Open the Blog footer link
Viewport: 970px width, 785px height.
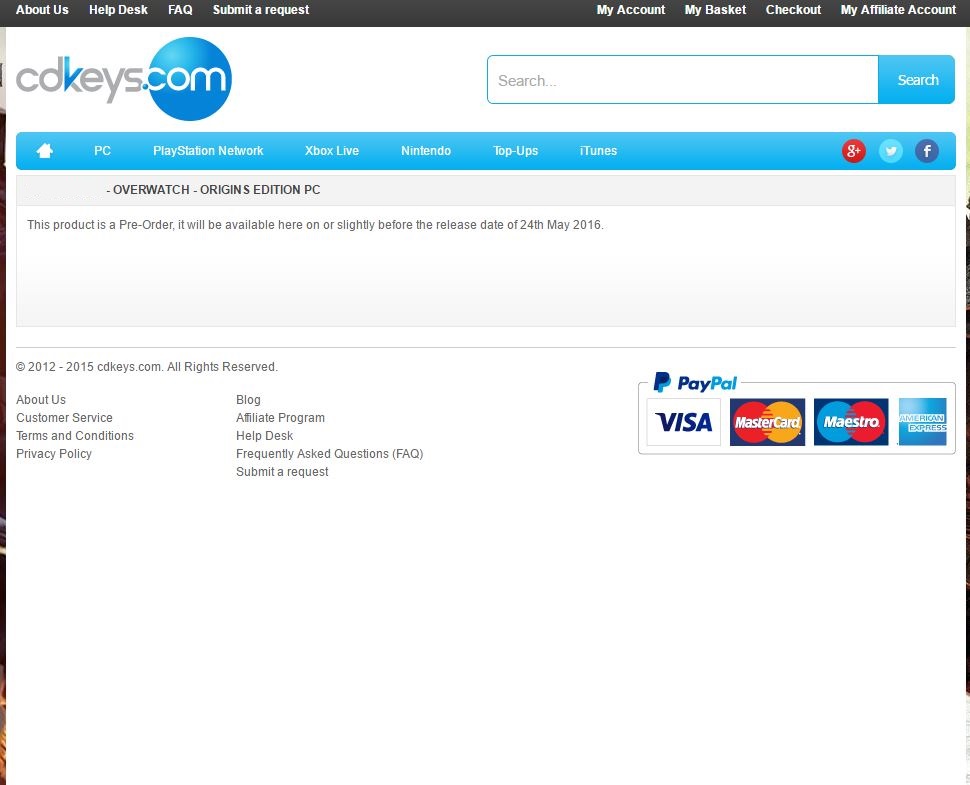point(248,400)
